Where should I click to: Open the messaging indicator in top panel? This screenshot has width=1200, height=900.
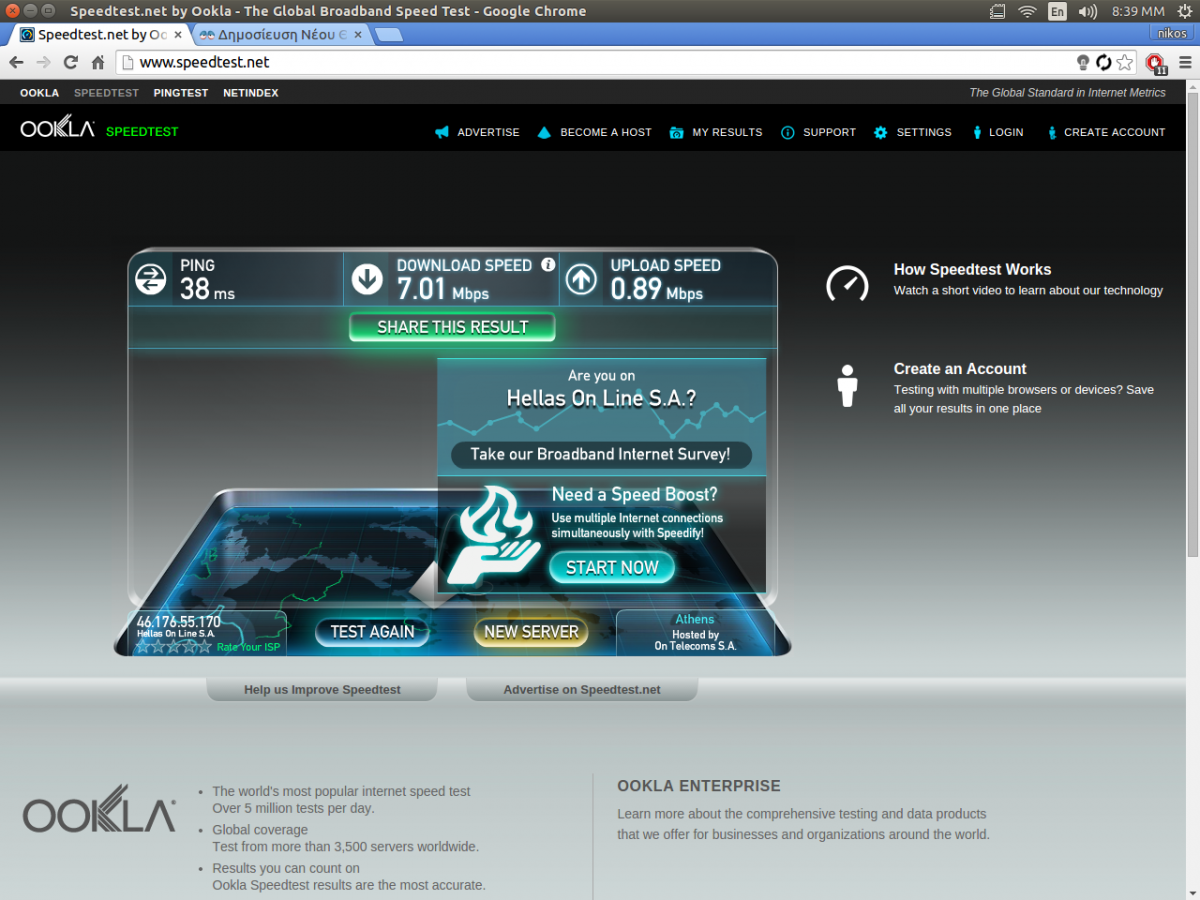point(997,11)
